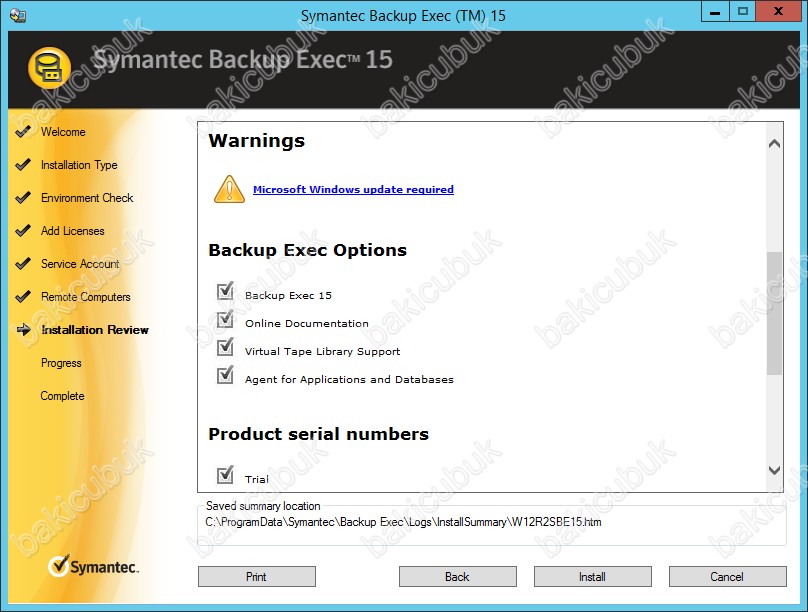
Task: Toggle the Backup Exec 15 checkbox
Action: pyautogui.click(x=225, y=291)
